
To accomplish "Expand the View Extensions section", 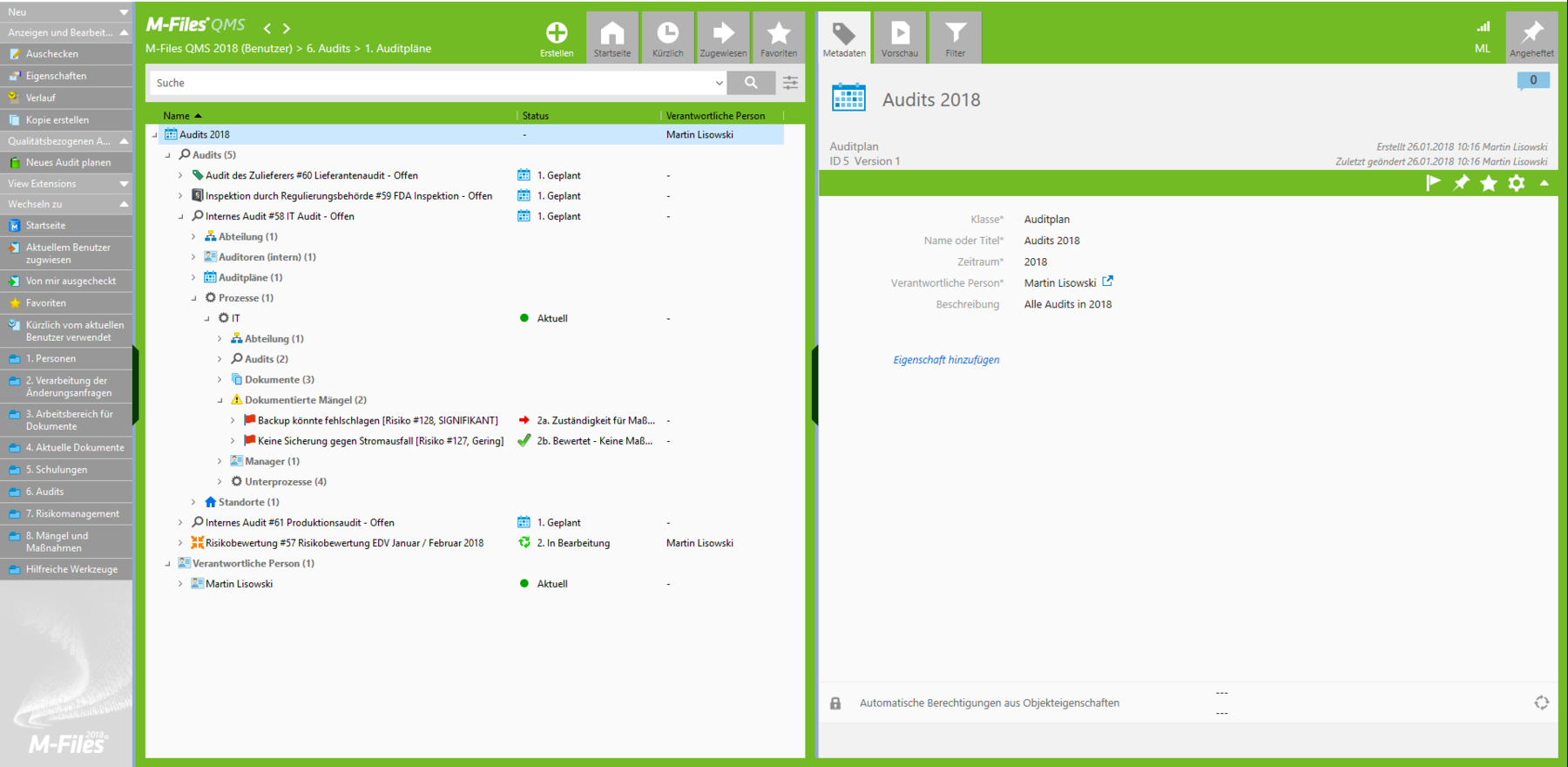I will tap(124, 184).
